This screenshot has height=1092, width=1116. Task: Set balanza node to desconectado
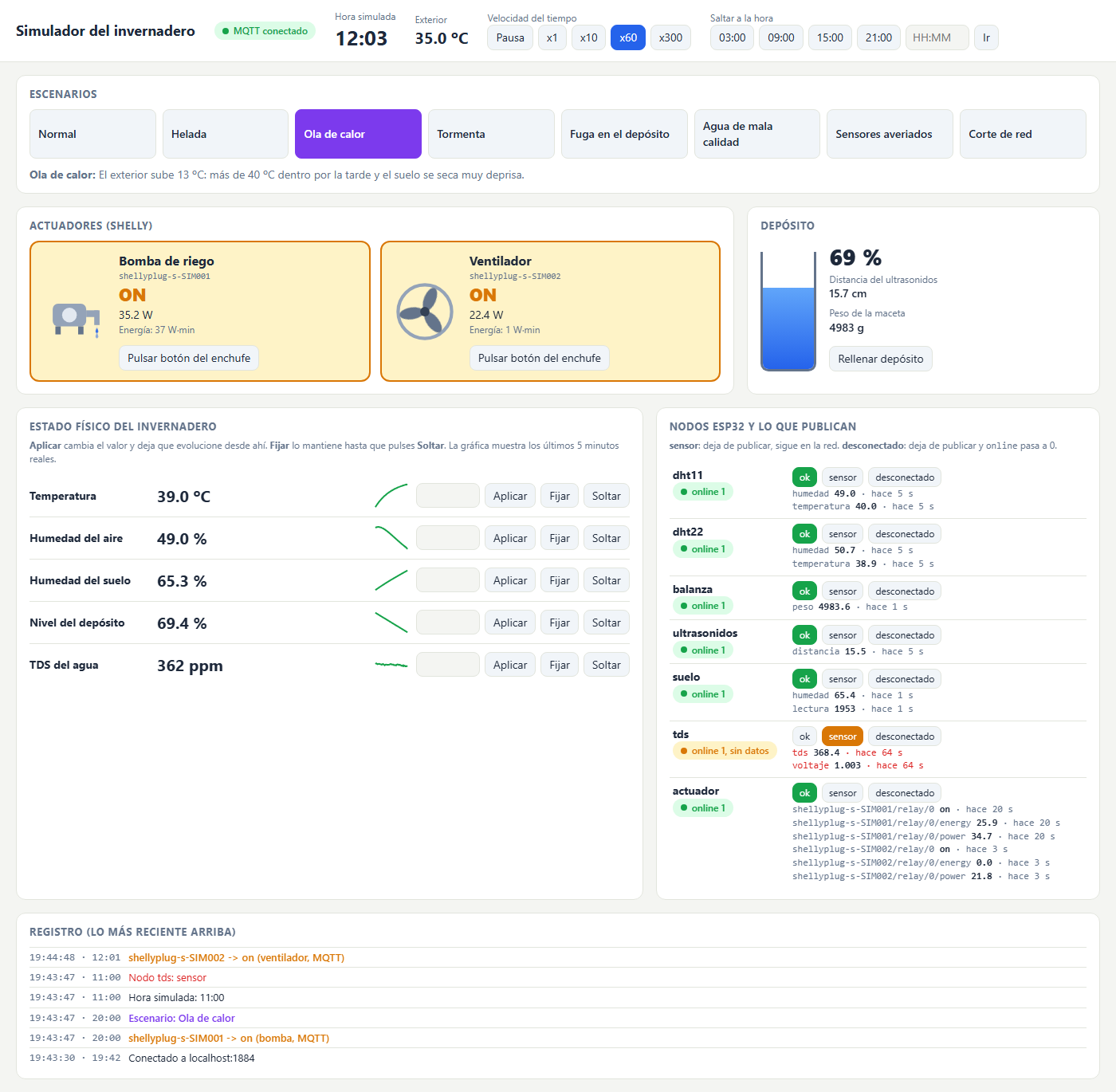(x=905, y=591)
